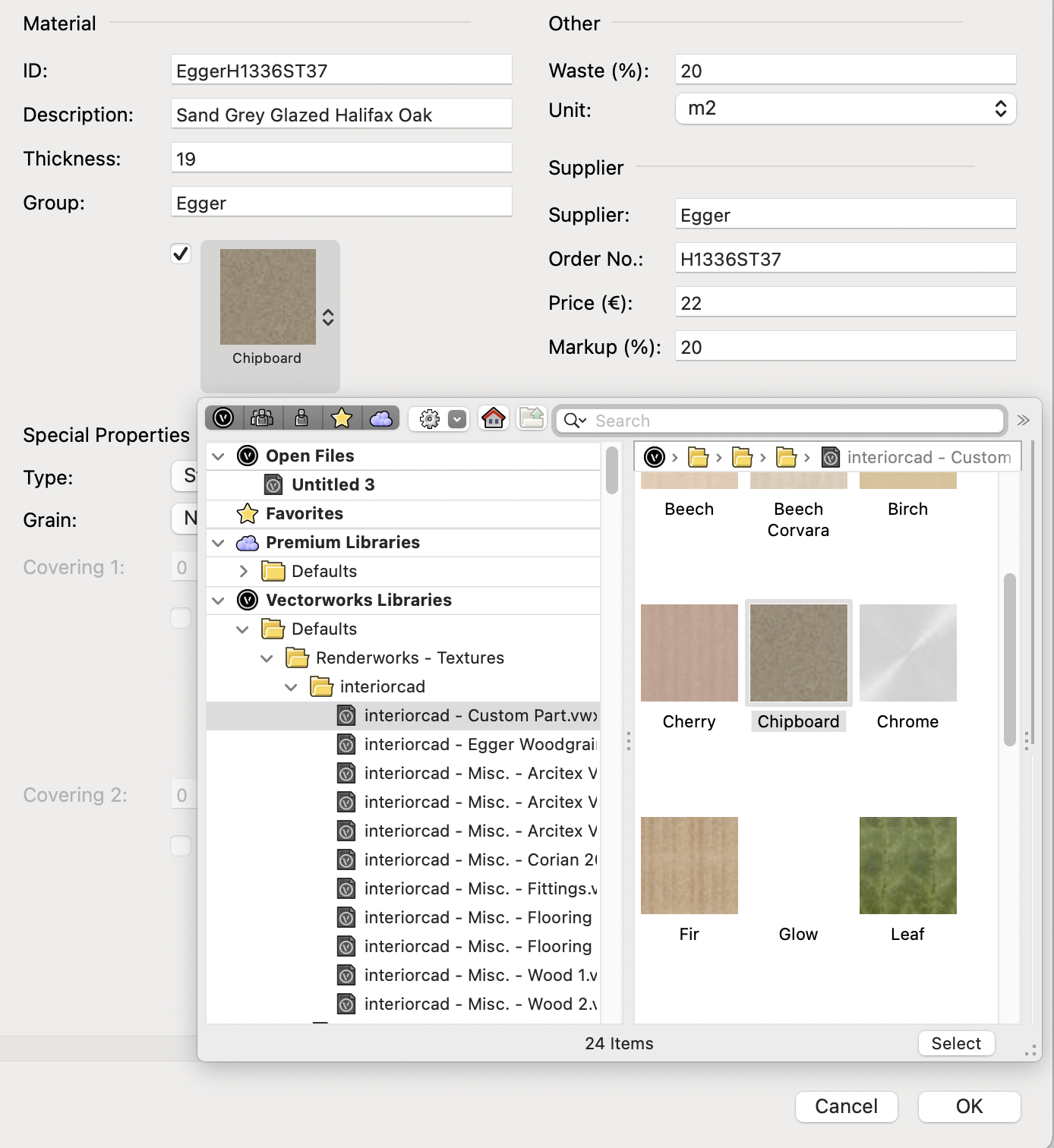This screenshot has width=1054, height=1148.
Task: Select Untitled 3 in Open Files
Action: (403, 485)
